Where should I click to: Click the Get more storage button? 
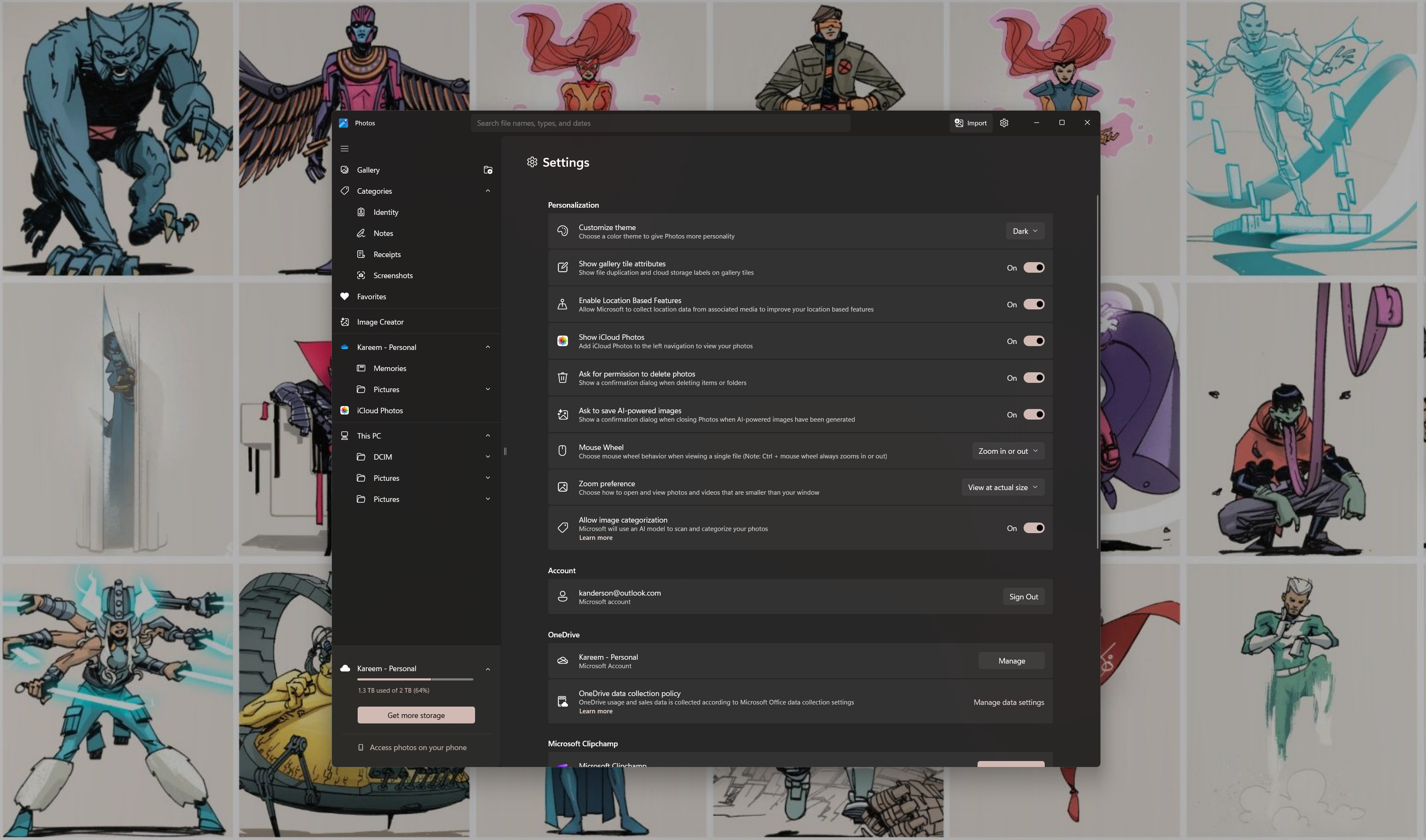pyautogui.click(x=416, y=715)
